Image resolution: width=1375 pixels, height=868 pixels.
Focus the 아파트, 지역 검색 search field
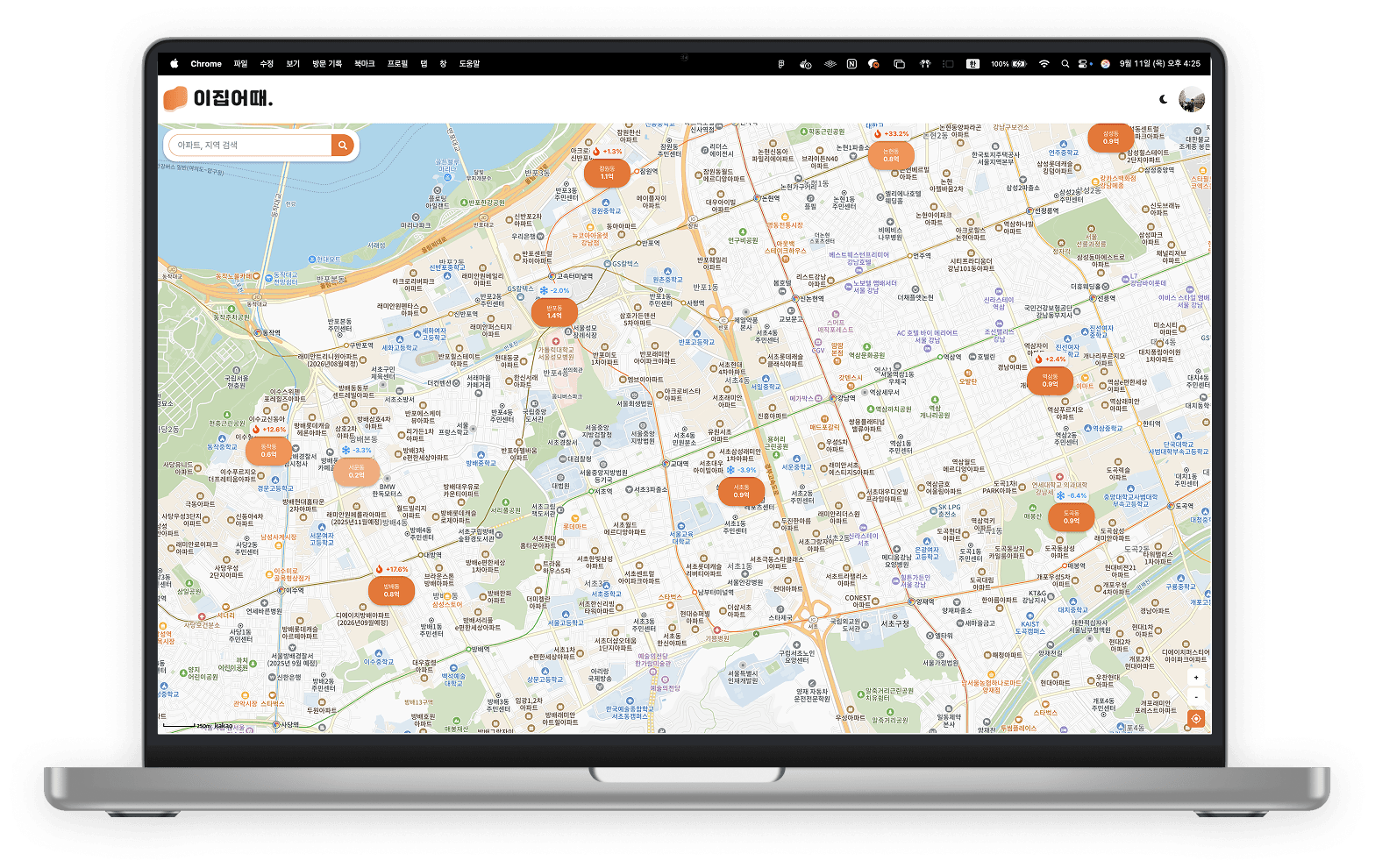[249, 146]
